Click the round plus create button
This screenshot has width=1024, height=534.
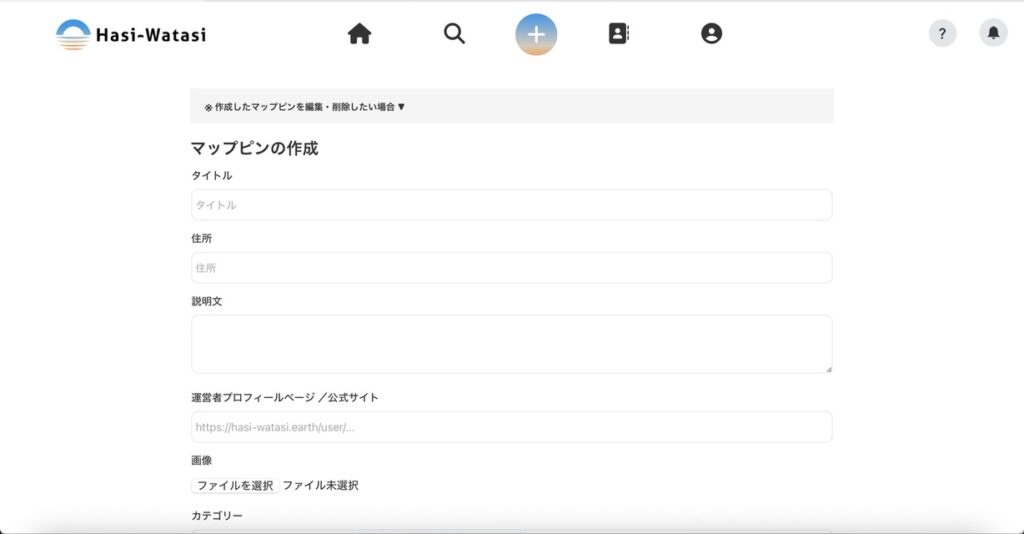(536, 34)
